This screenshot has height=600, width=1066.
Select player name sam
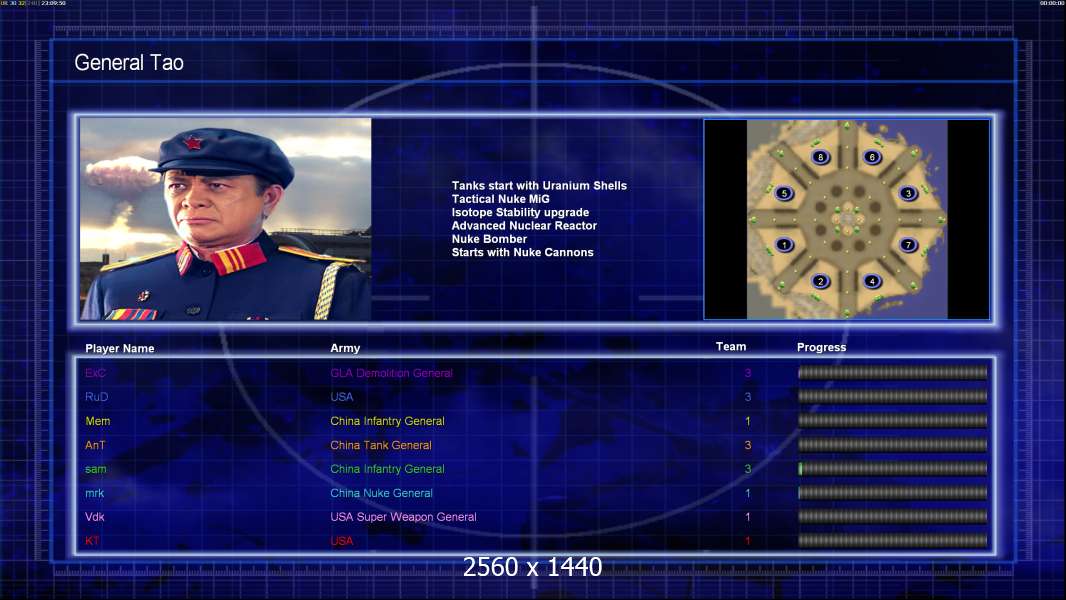pyautogui.click(x=96, y=469)
